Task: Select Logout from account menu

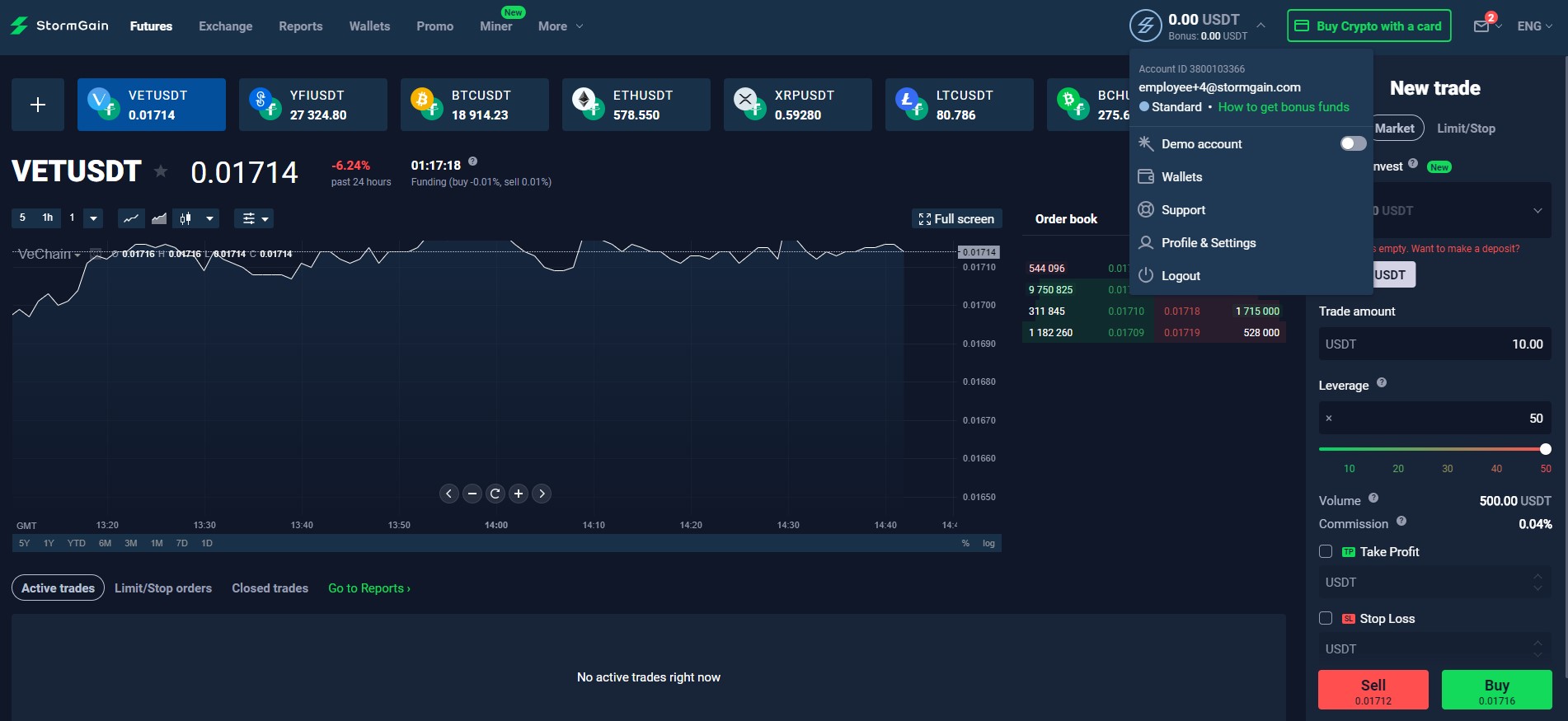Action: pos(1180,276)
